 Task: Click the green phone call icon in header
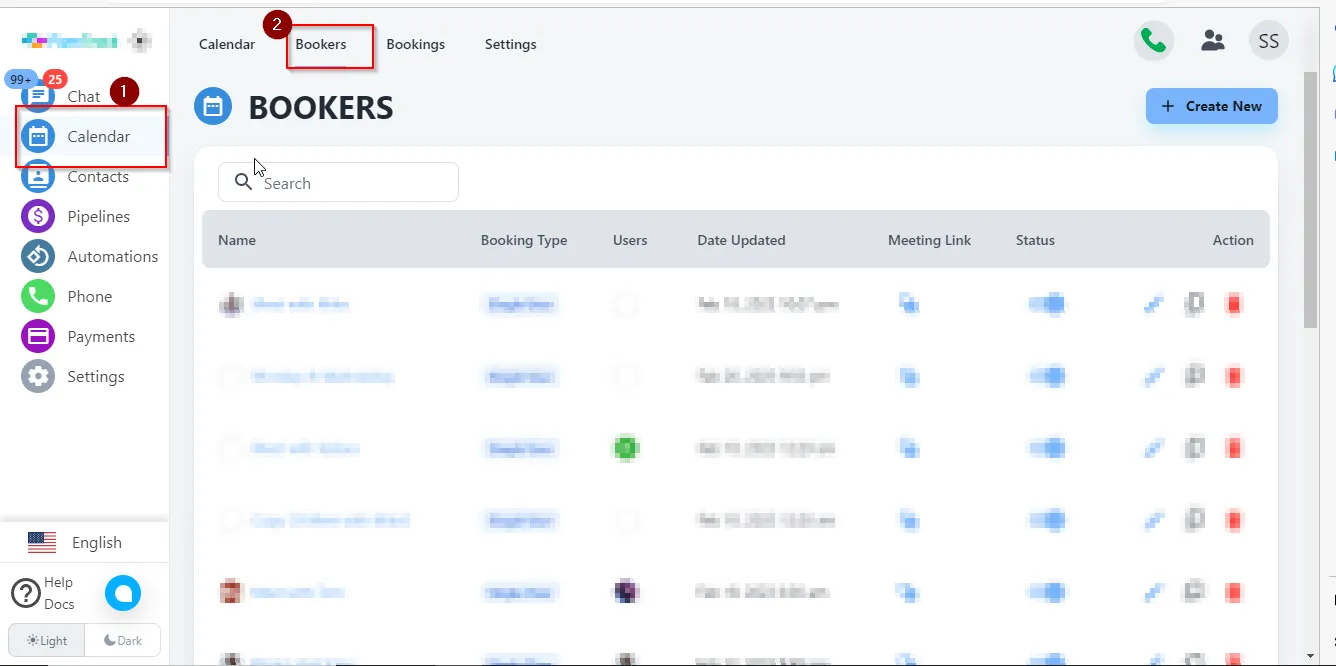tap(1153, 41)
